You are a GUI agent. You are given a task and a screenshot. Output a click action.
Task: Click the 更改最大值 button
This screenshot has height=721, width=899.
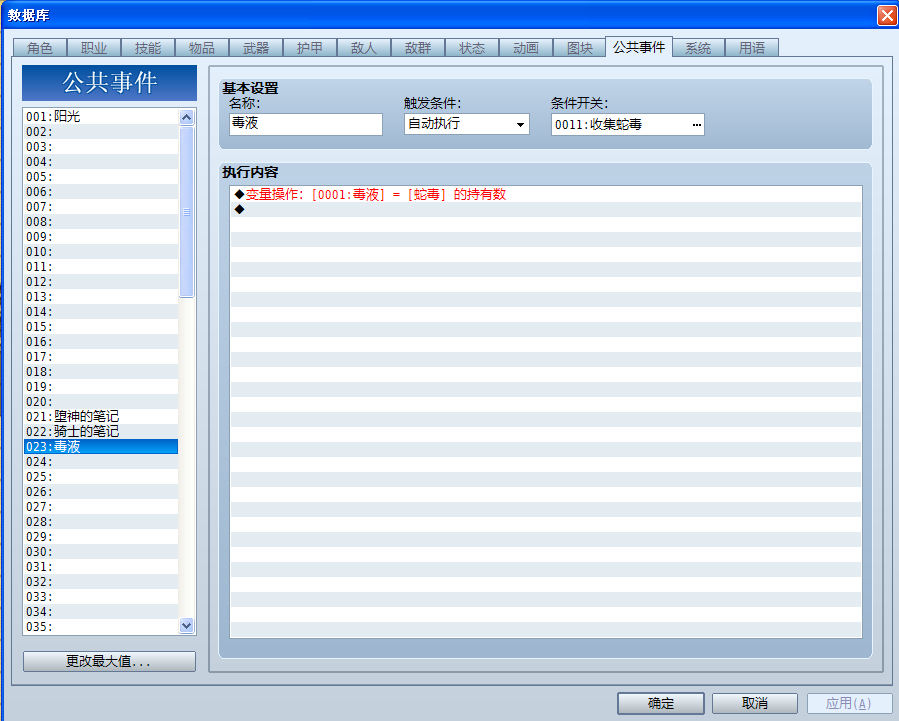[109, 661]
